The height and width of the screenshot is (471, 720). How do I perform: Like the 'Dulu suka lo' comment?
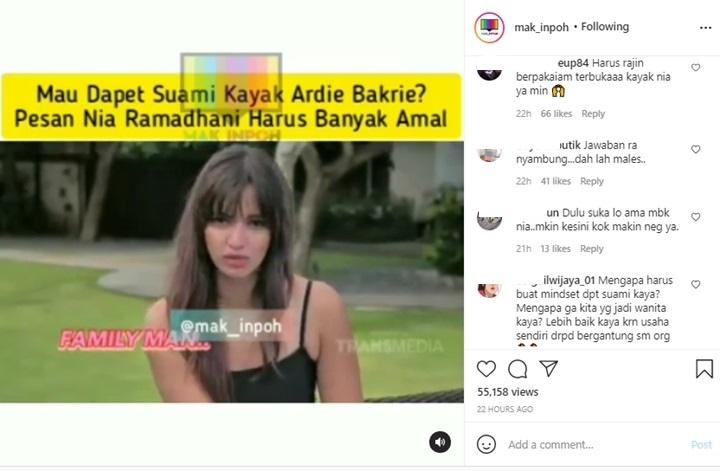click(696, 217)
